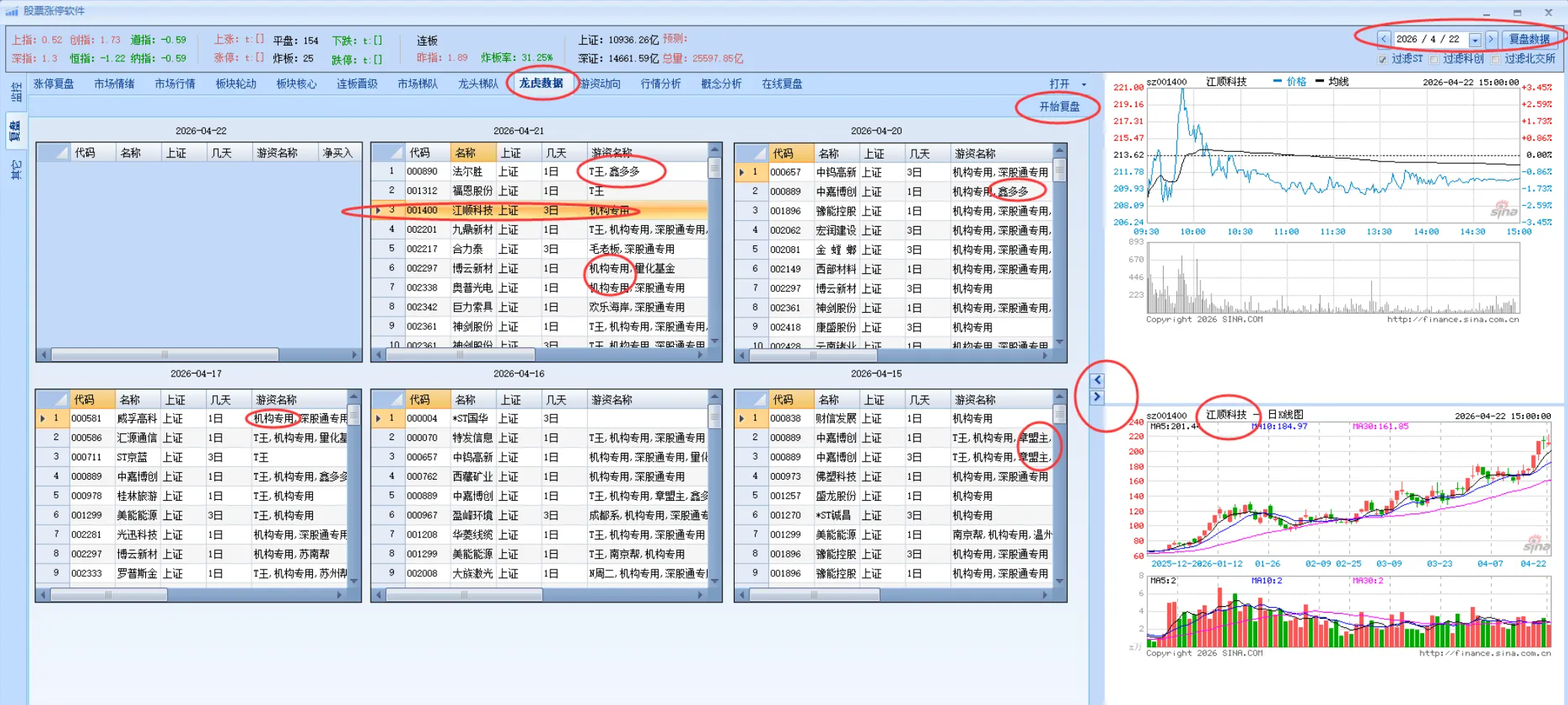Switch to the 涨停复盘 tab
Viewport: 1568px width, 705px height.
tap(54, 83)
